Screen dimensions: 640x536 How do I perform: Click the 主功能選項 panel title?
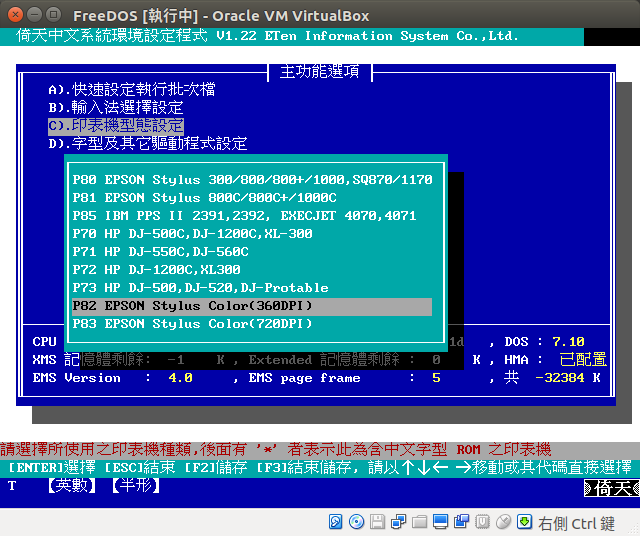pos(320,71)
